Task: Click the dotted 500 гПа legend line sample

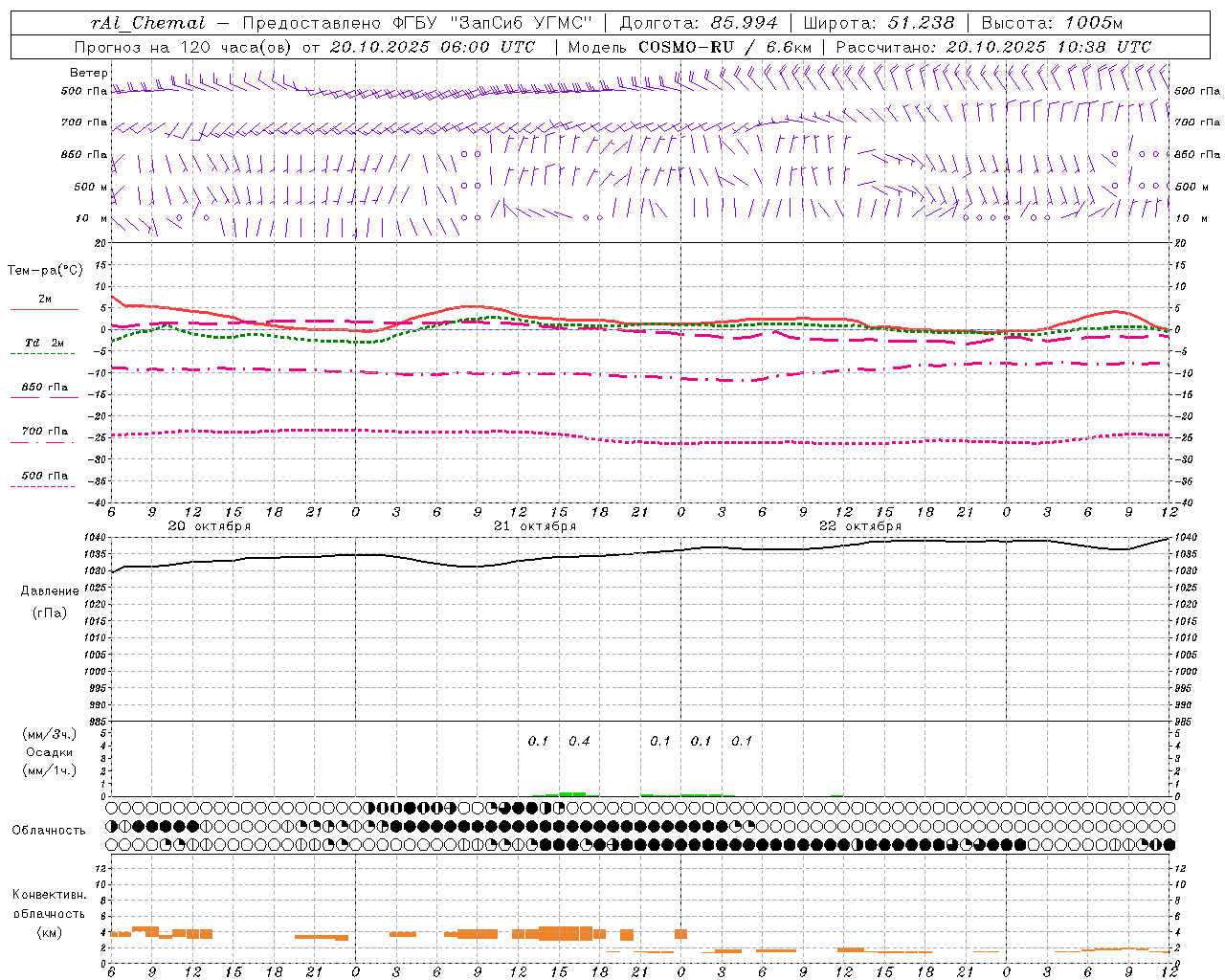Action: coord(42,487)
